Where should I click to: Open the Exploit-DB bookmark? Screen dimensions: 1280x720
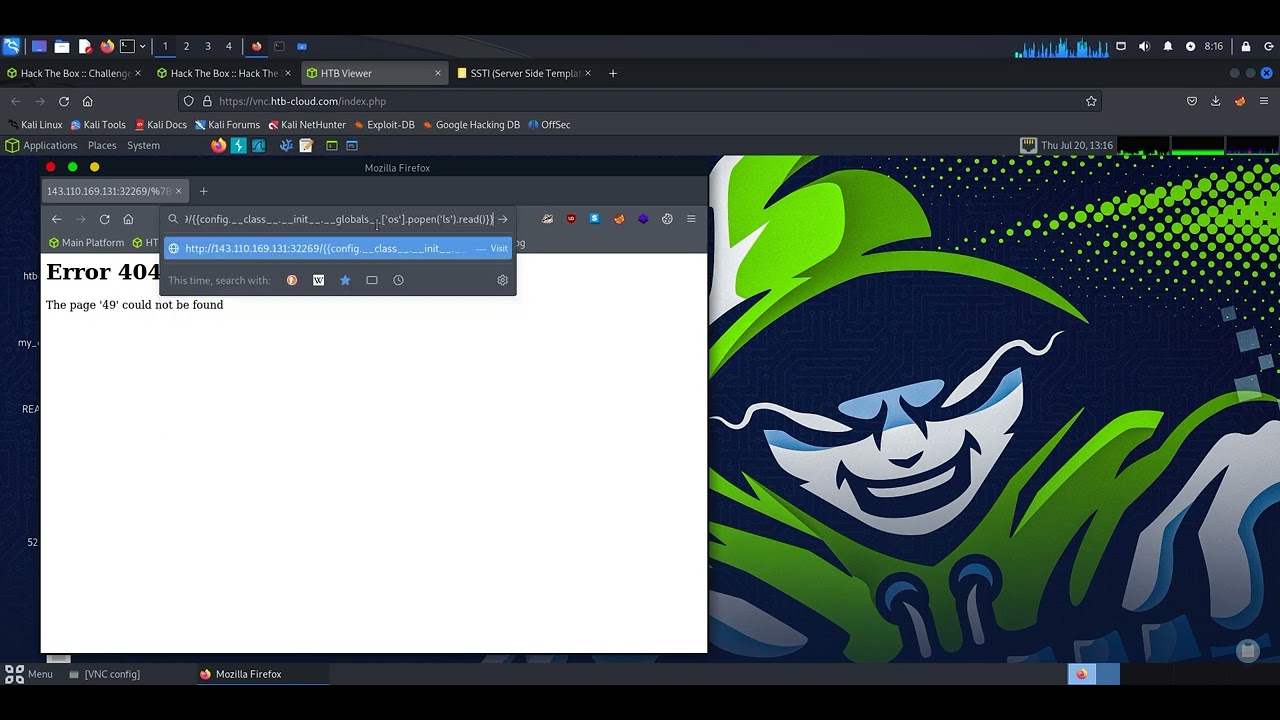[x=384, y=125]
